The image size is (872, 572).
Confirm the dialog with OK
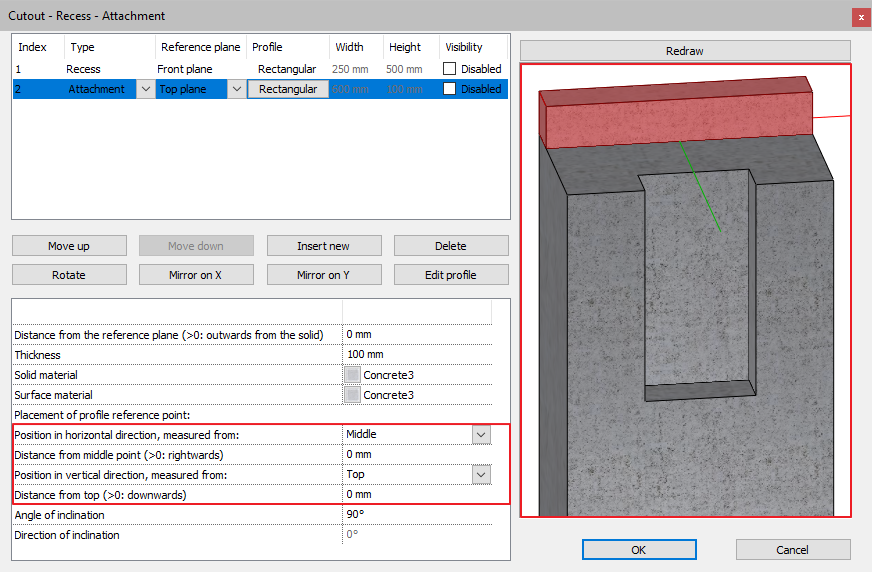pyautogui.click(x=639, y=549)
